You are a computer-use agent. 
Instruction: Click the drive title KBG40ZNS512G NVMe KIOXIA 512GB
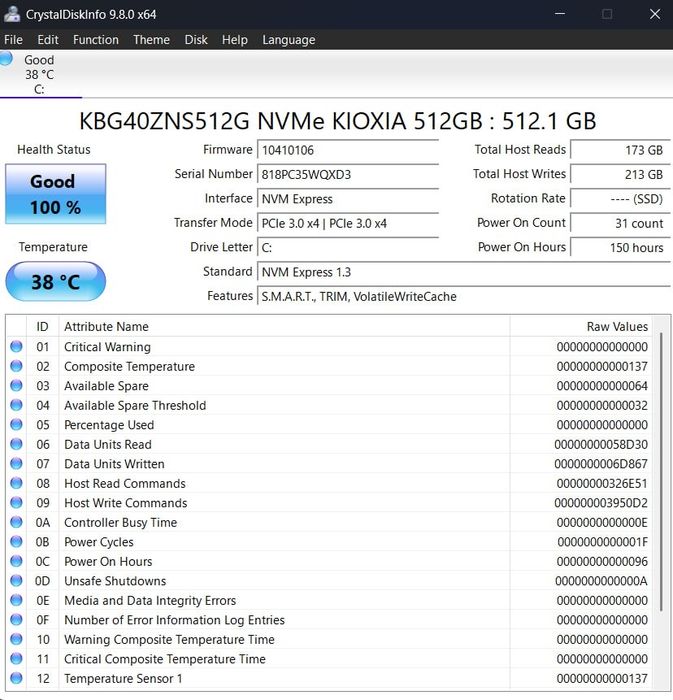coord(338,121)
